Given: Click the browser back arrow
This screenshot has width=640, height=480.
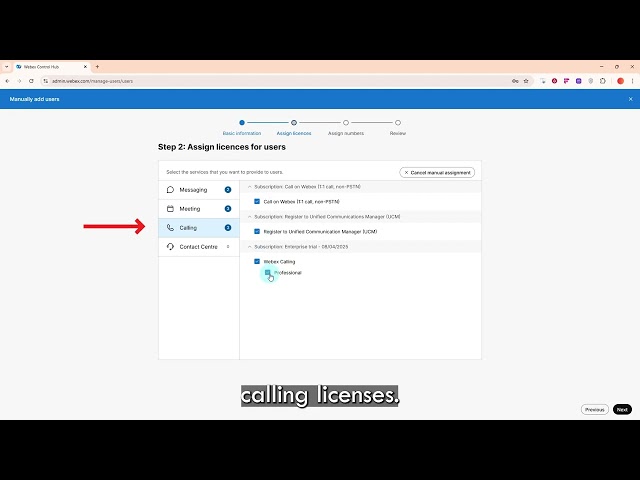Looking at the screenshot, I should click(x=7, y=81).
